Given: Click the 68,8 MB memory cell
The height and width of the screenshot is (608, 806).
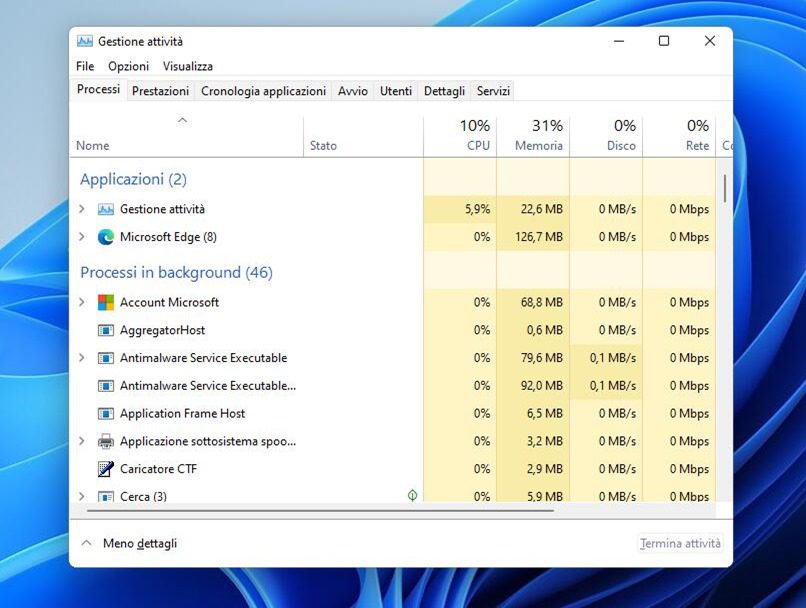Looking at the screenshot, I should pyautogui.click(x=533, y=302).
